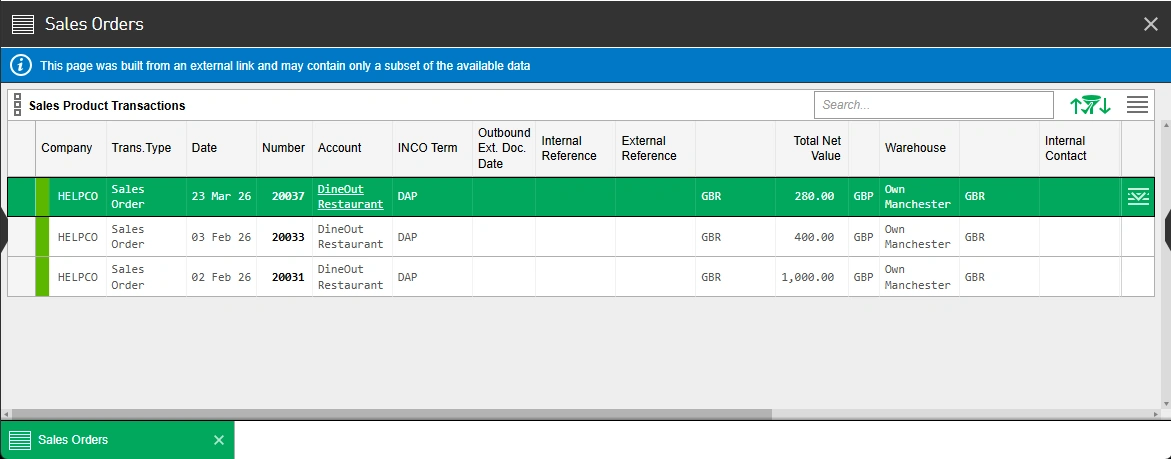1171x459 pixels.
Task: Open the hamburger menu beside the search box
Action: point(1137,105)
